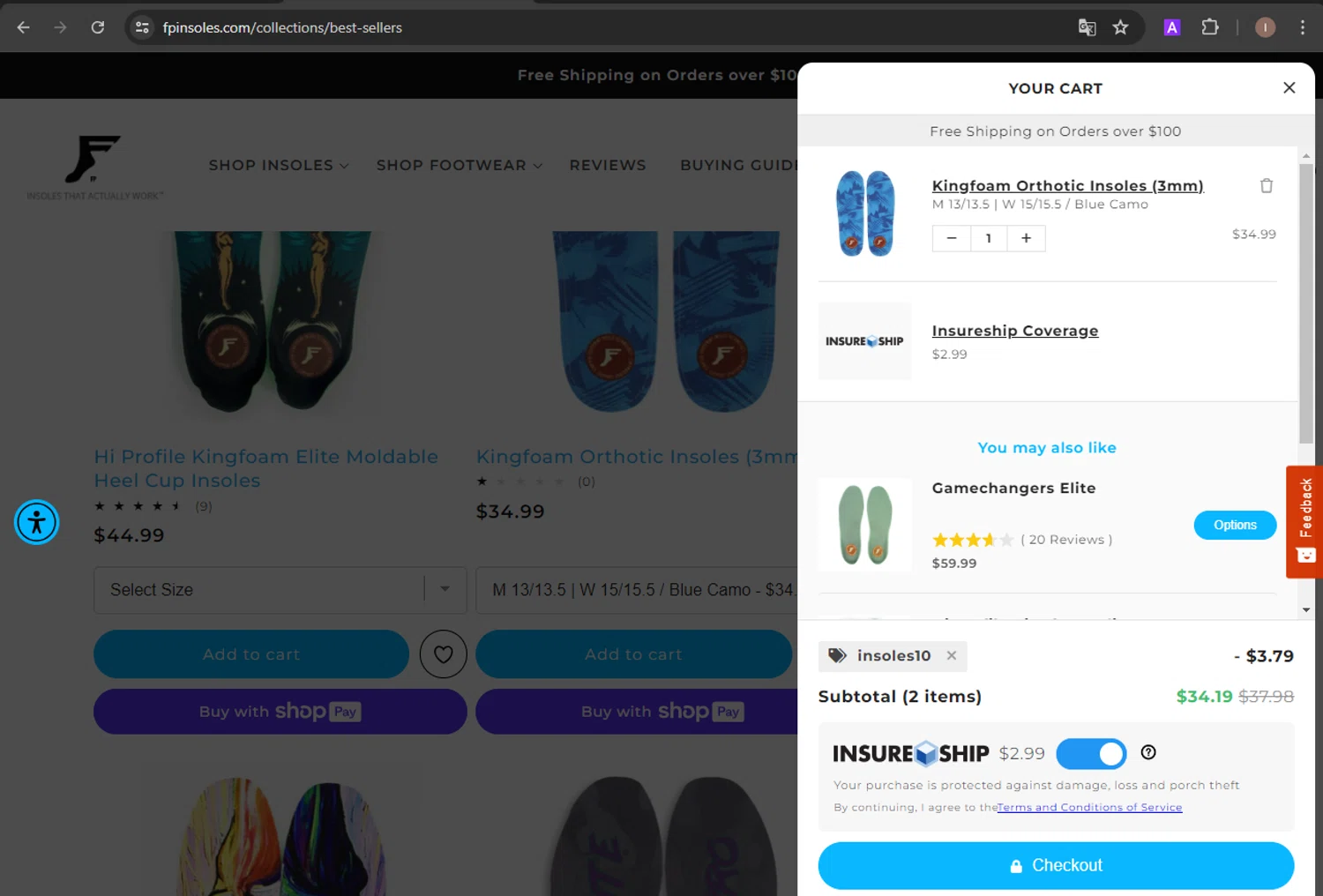This screenshot has width=1323, height=896.
Task: Open the Reviews menu item
Action: point(608,165)
